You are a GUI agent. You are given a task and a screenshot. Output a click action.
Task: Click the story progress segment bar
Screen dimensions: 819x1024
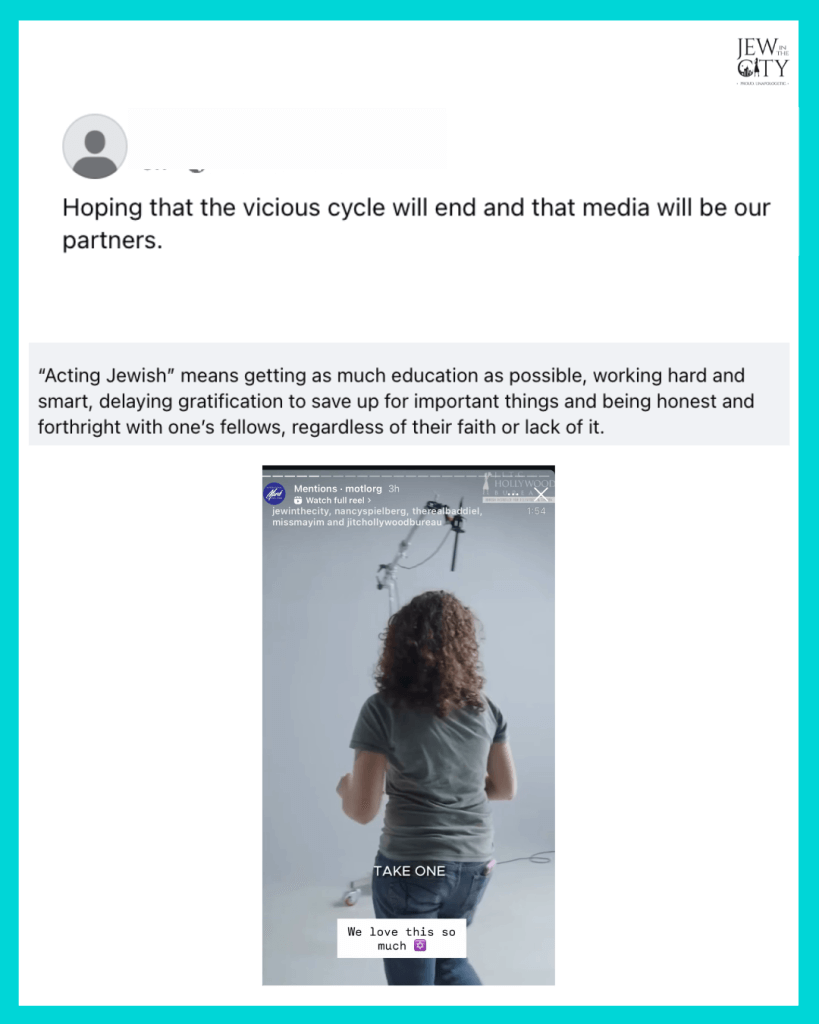(x=408, y=476)
